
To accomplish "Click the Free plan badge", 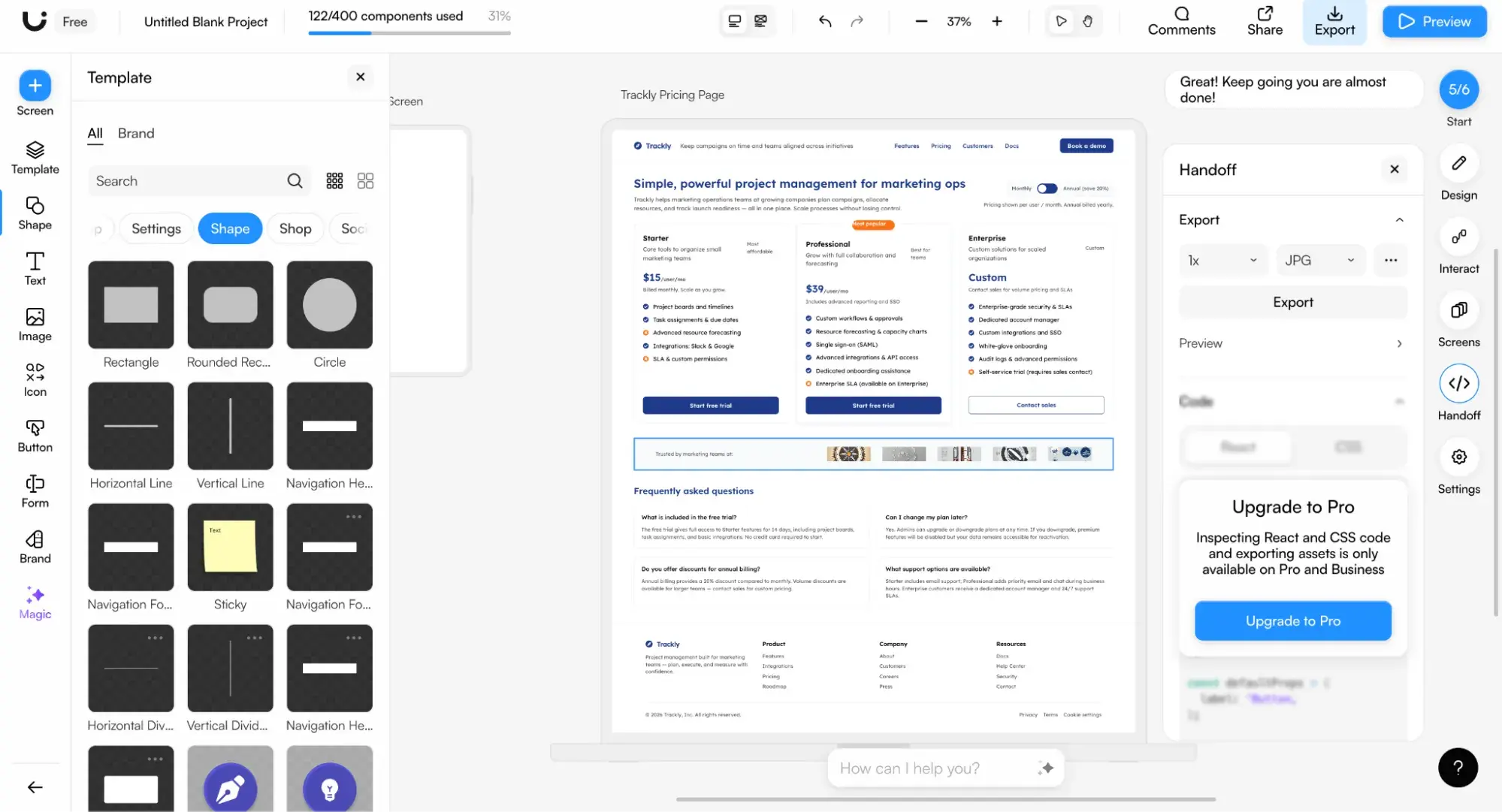I will pos(74,22).
